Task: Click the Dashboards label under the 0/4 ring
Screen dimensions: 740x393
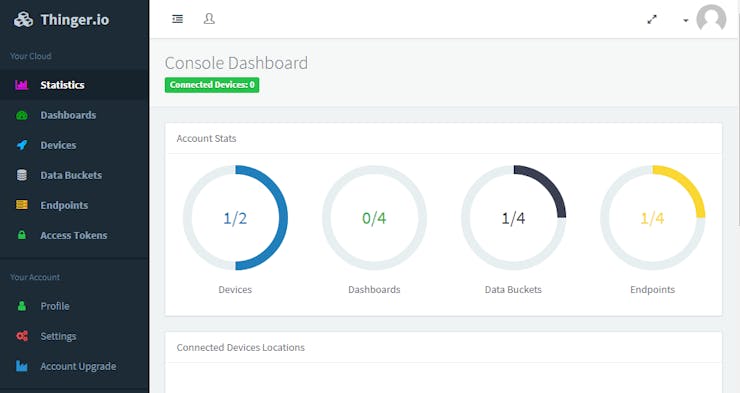Action: [x=374, y=290]
